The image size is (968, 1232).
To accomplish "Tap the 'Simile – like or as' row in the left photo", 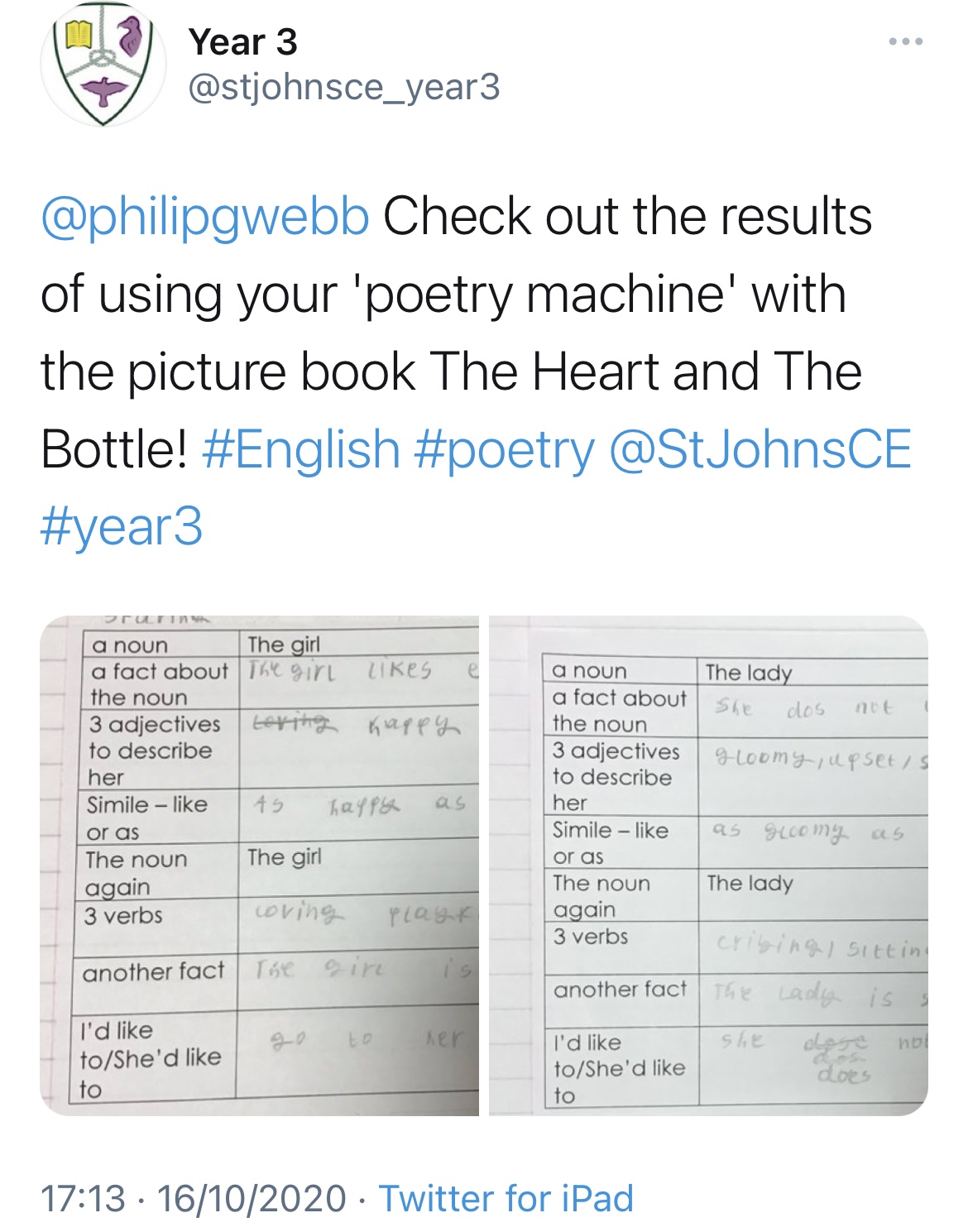I will tap(279, 816).
